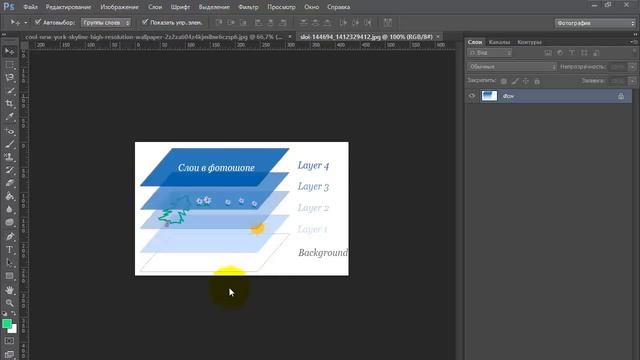
Task: Select the Clone Stamp tool
Action: point(9,157)
